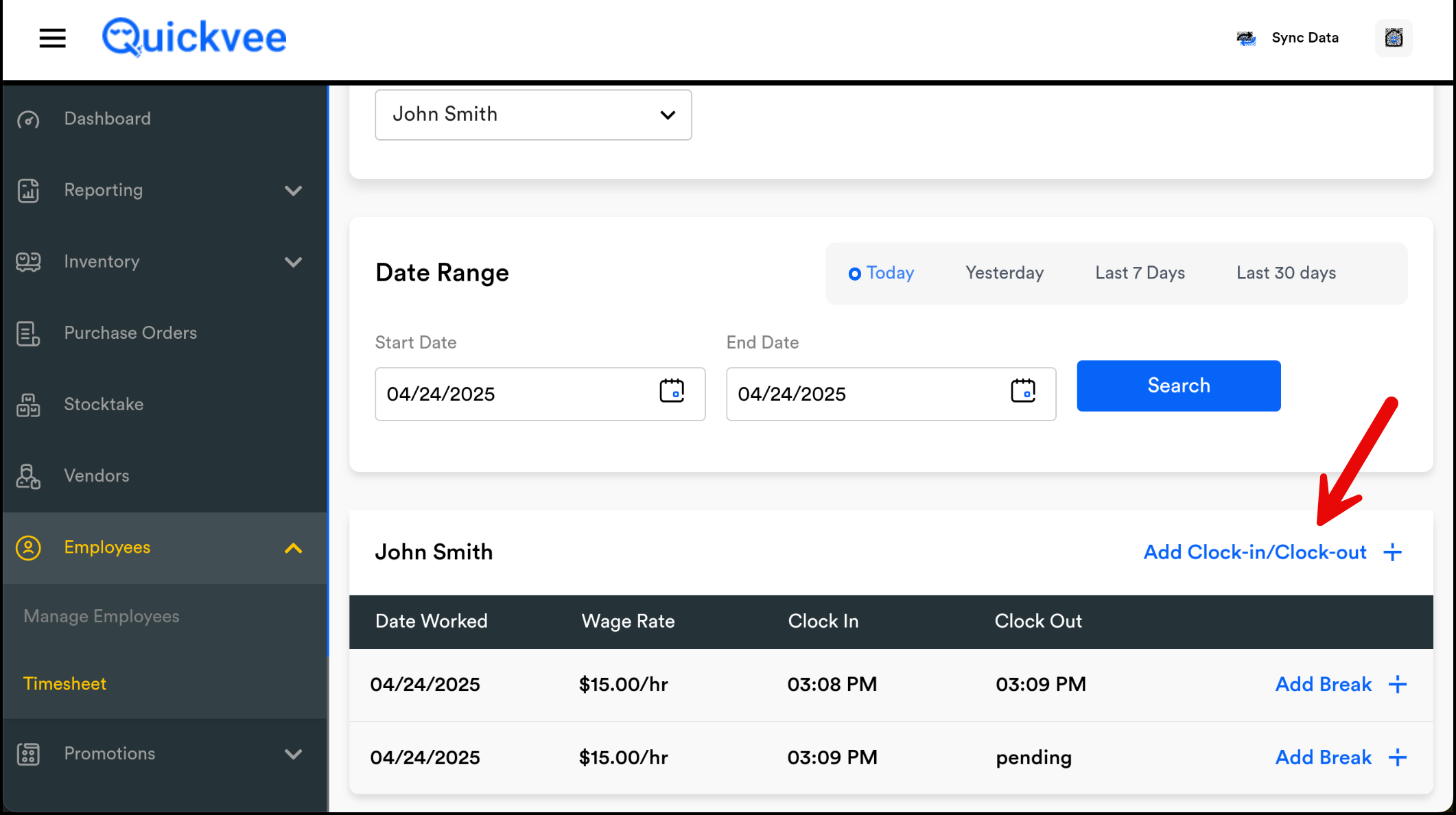Screen dimensions: 1456x815
Task: Click the Dashboard gauge icon
Action: (x=28, y=120)
